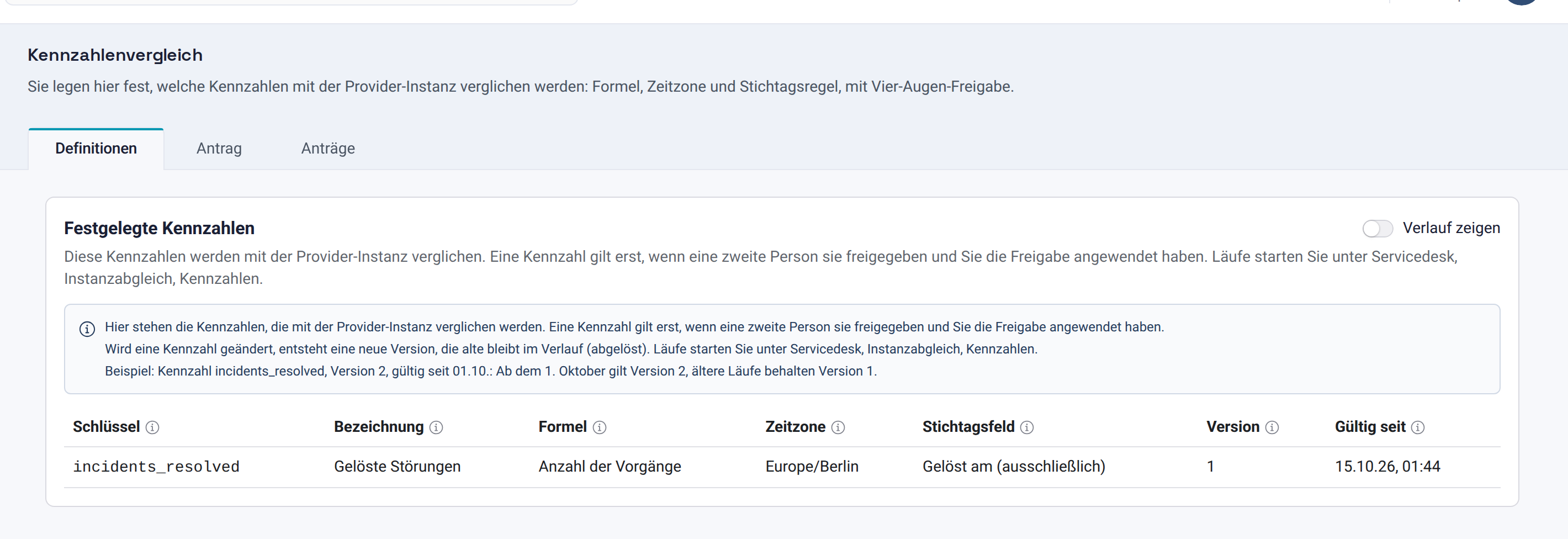Click the Verlauf zeigen label

point(1451,229)
